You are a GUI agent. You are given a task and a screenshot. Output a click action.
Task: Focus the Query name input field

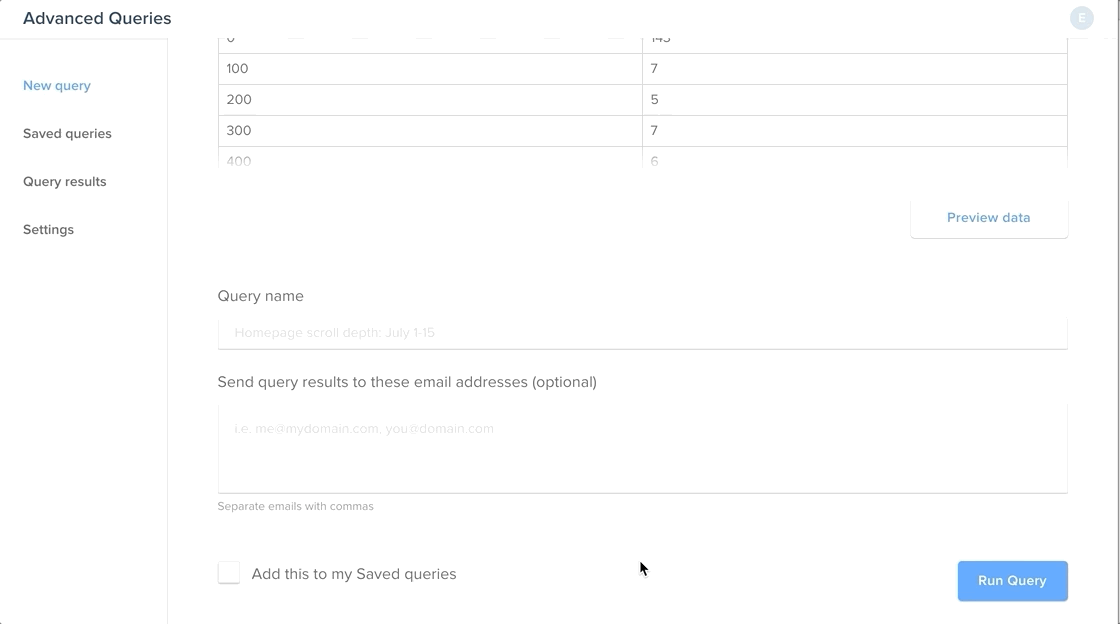point(642,333)
